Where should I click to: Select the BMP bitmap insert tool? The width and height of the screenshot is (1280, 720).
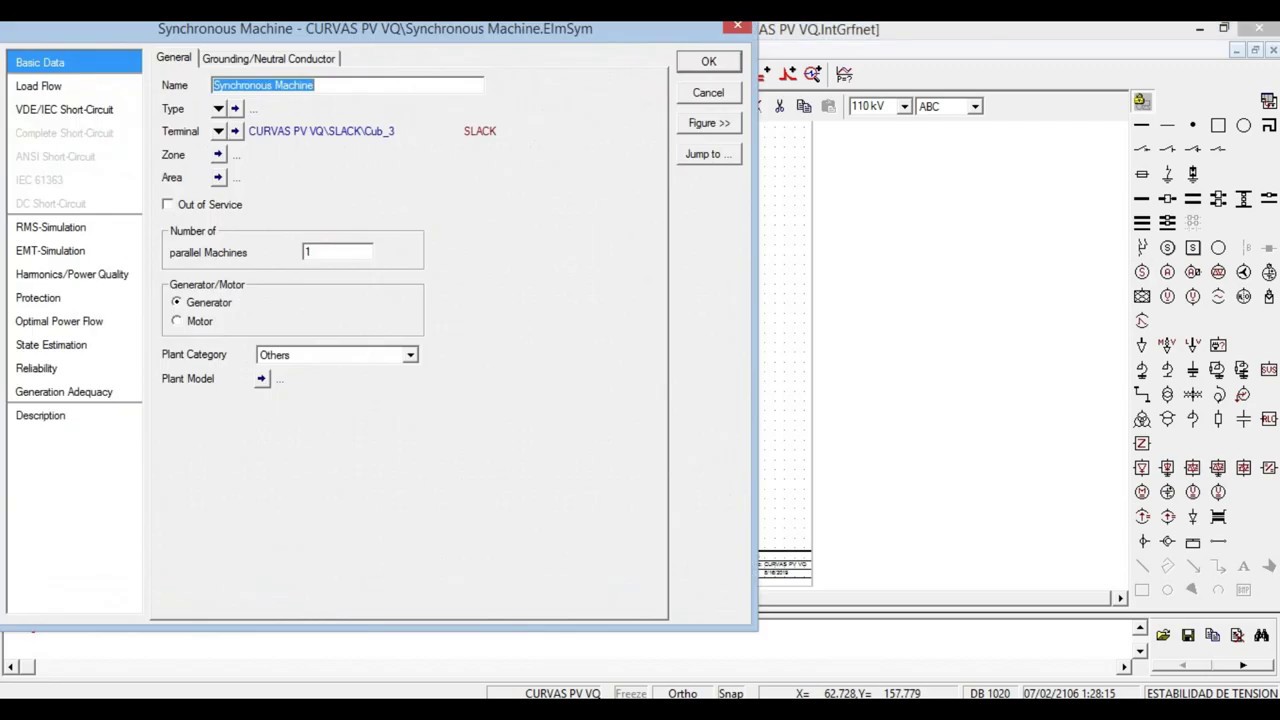click(x=1243, y=590)
